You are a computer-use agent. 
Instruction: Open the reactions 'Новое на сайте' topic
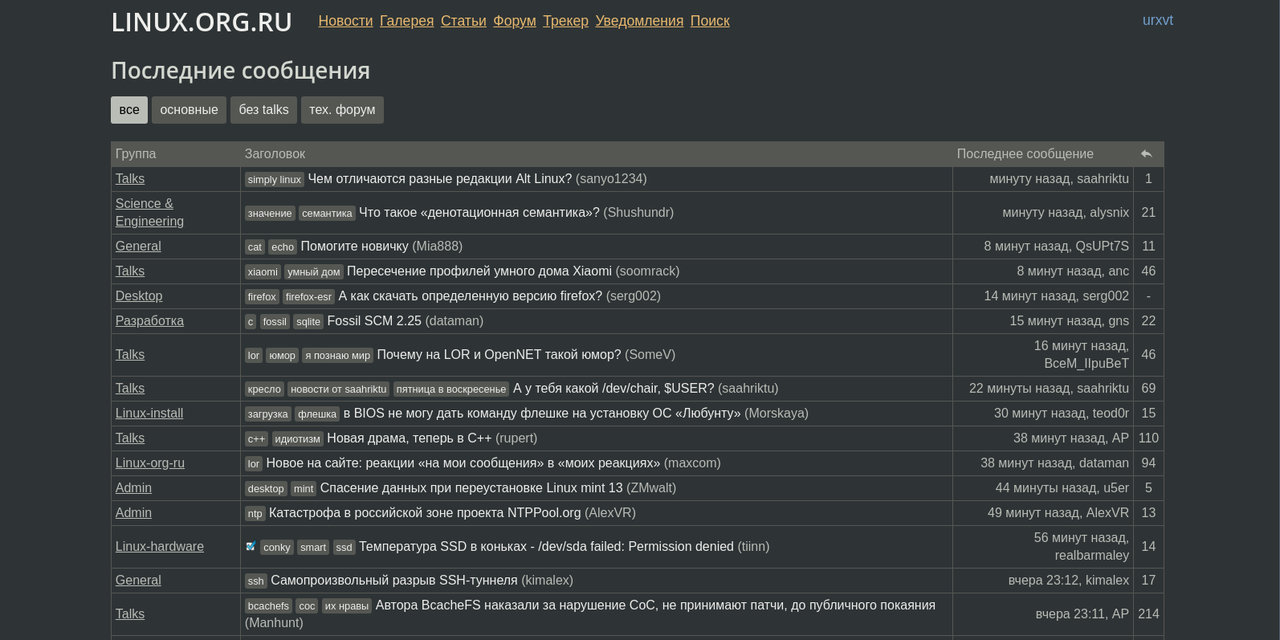tap(463, 463)
